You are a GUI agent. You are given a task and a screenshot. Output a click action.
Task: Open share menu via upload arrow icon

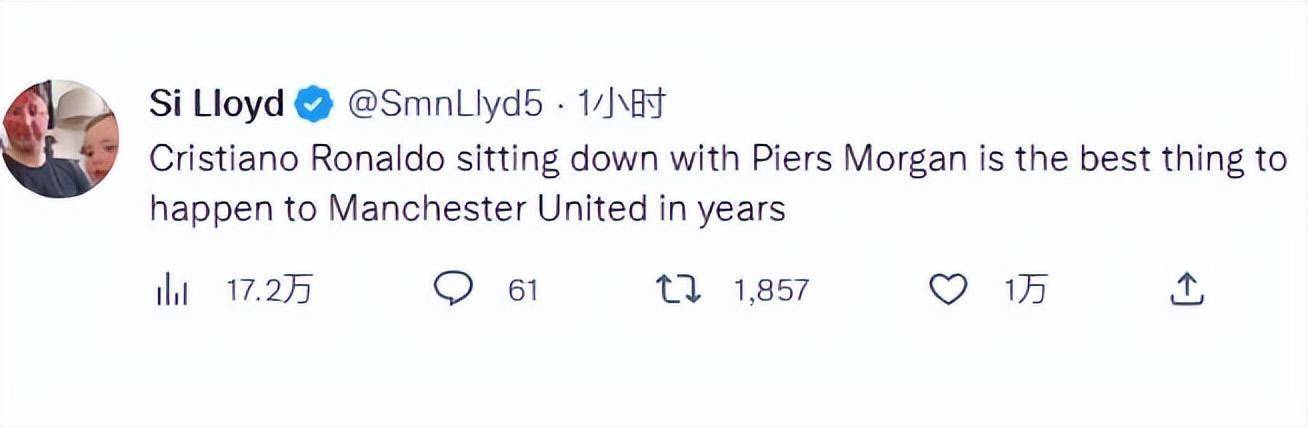click(x=1185, y=290)
